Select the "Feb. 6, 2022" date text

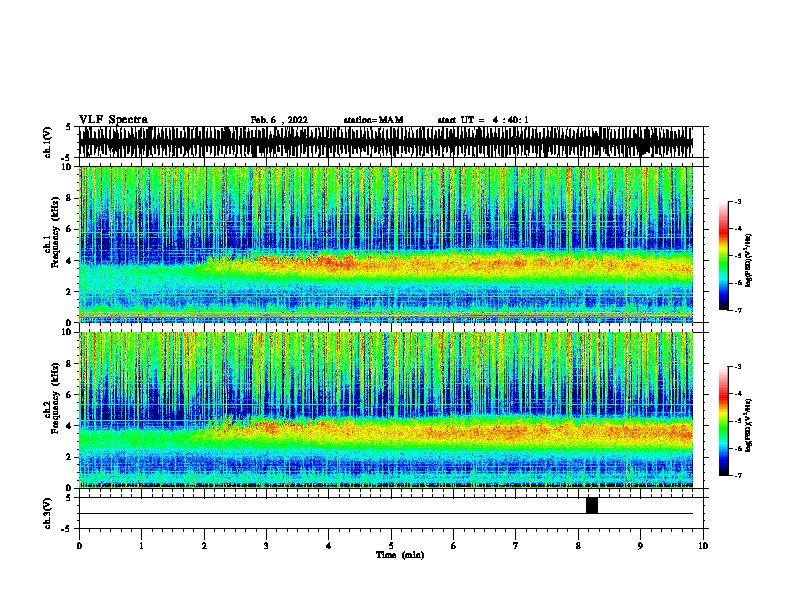tap(279, 120)
